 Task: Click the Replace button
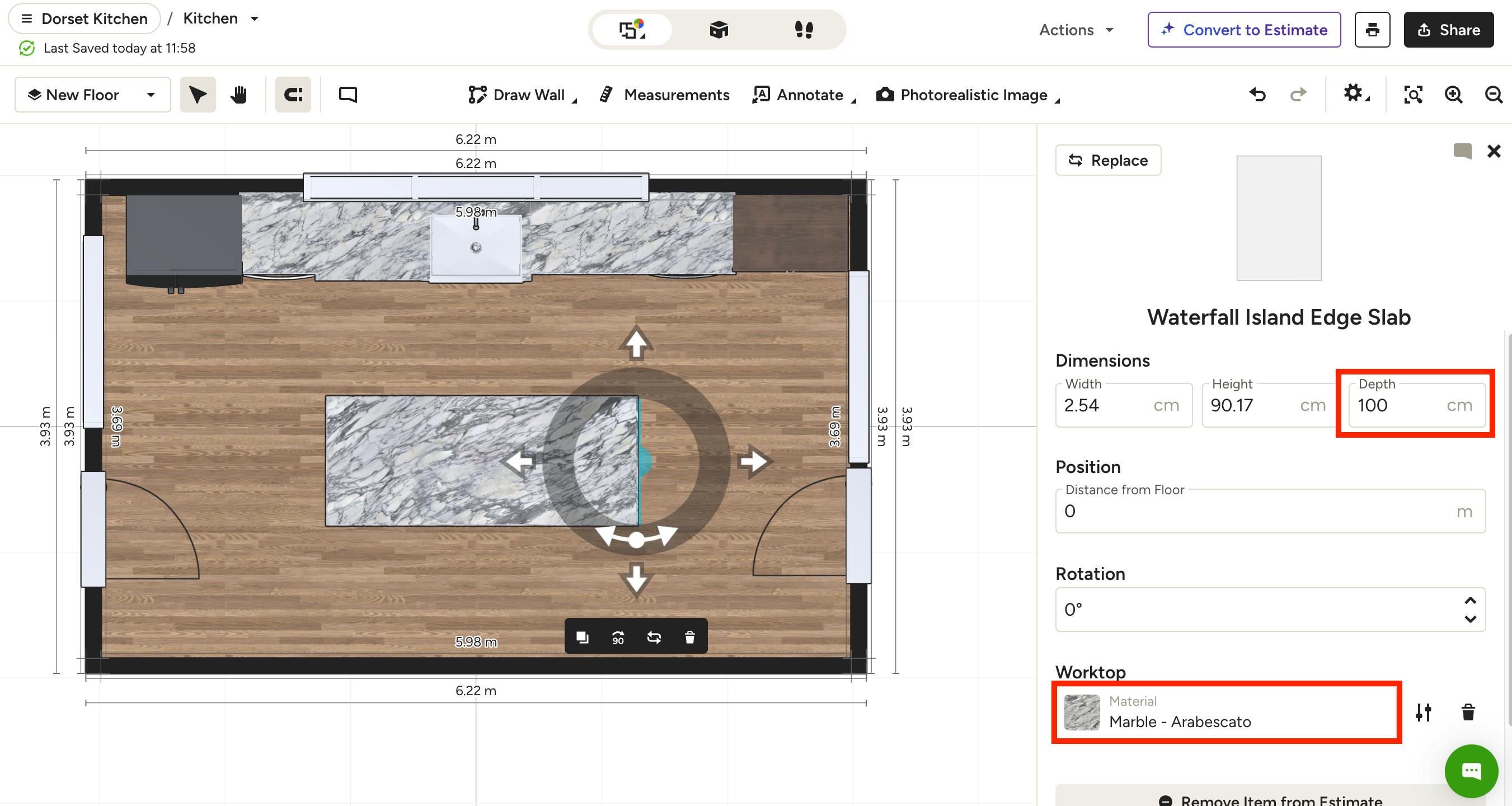click(1108, 160)
